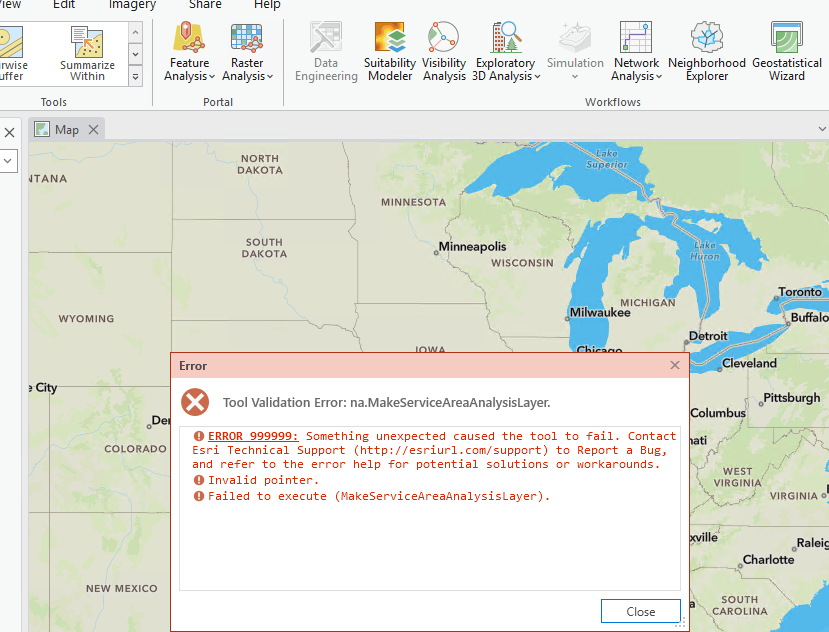The width and height of the screenshot is (829, 632).
Task: Click the Feature Analysis icon
Action: coord(188,40)
